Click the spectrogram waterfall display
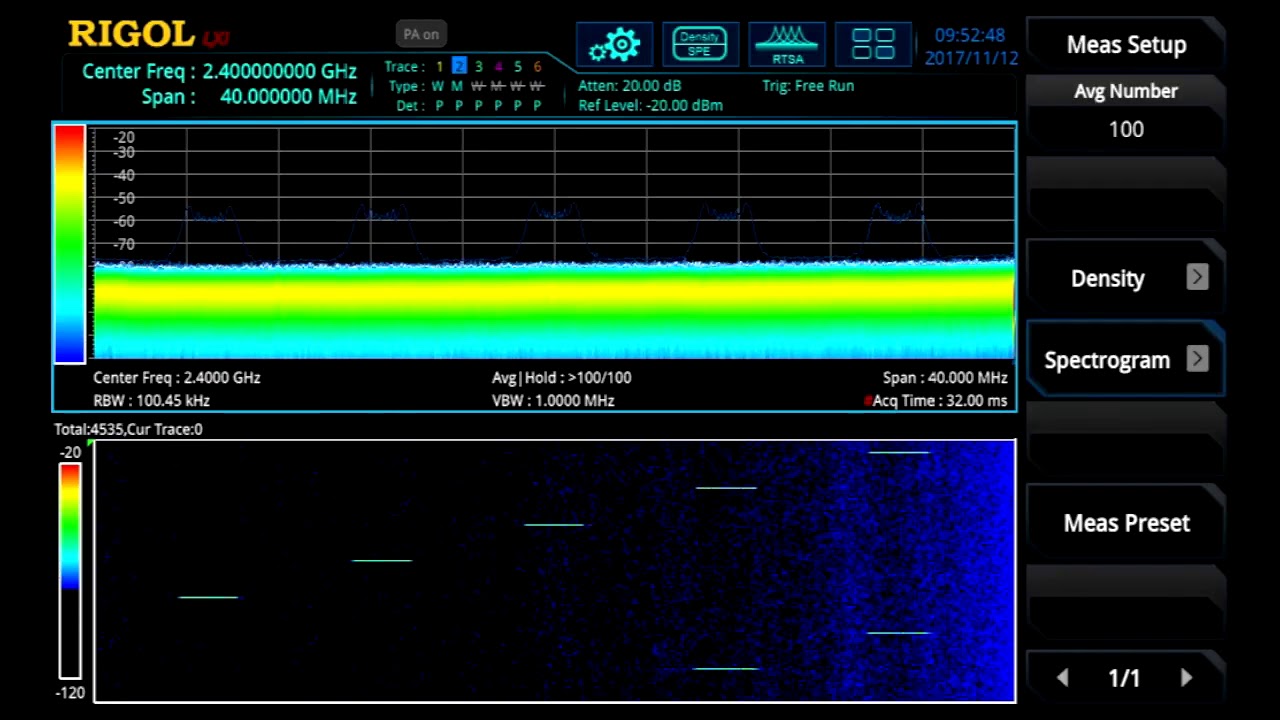The height and width of the screenshot is (720, 1280). pos(555,571)
